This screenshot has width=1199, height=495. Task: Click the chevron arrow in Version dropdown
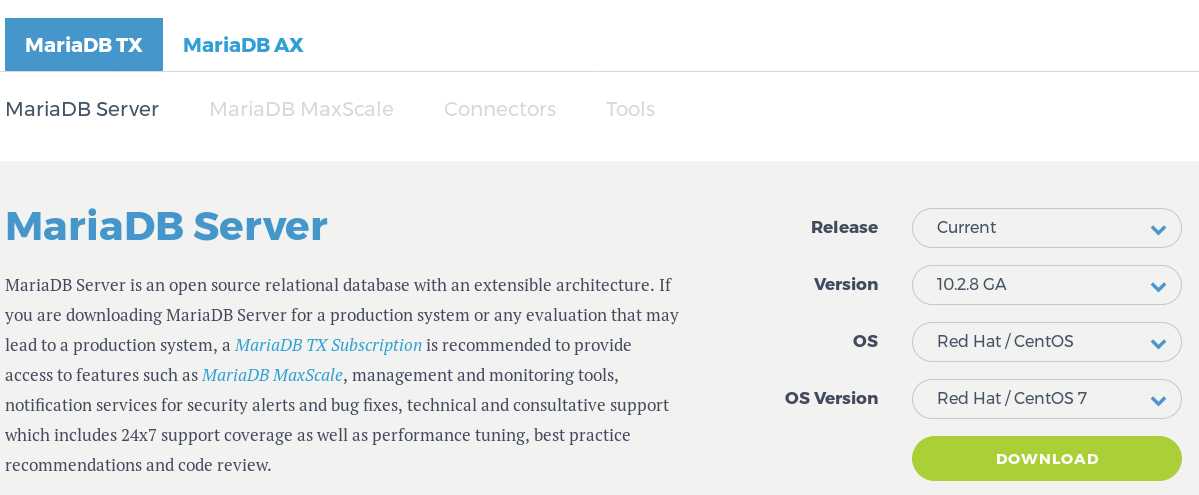coord(1158,287)
